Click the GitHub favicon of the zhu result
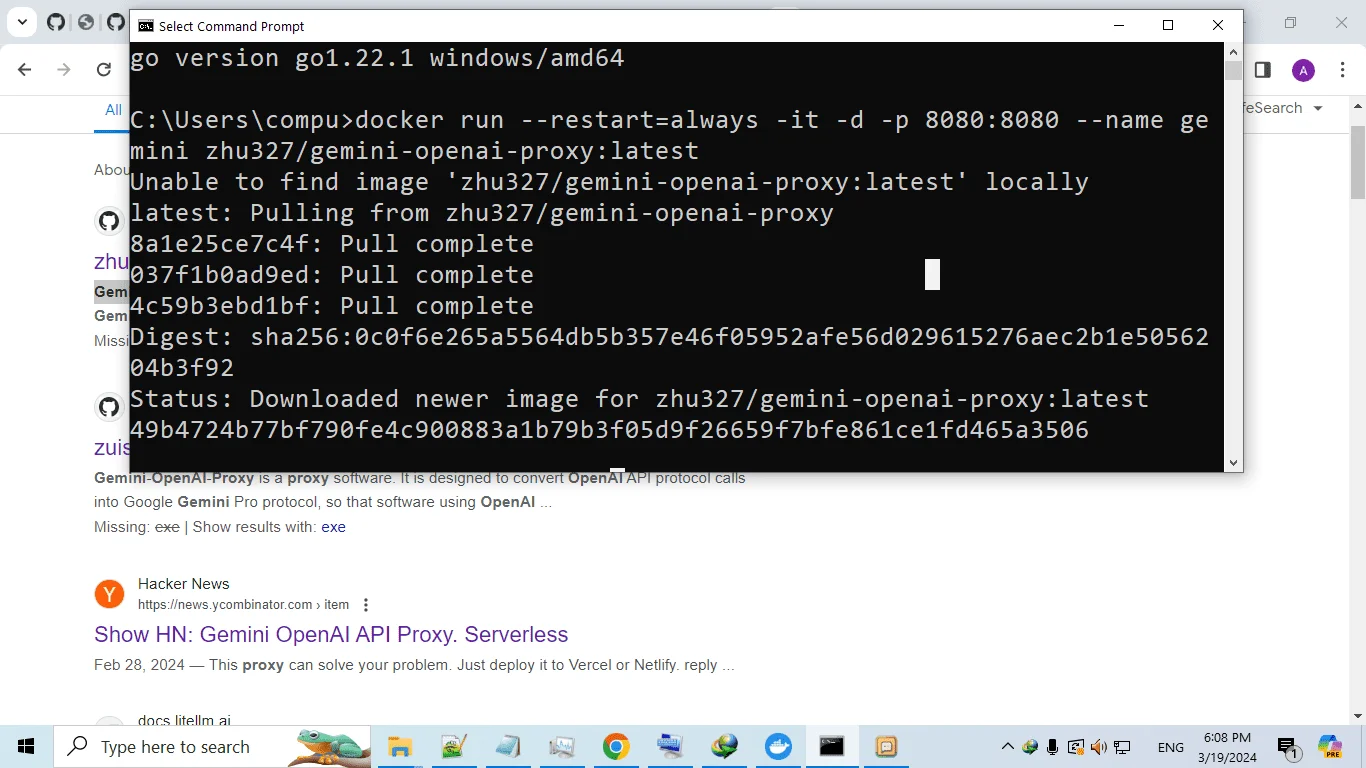 click(x=109, y=221)
